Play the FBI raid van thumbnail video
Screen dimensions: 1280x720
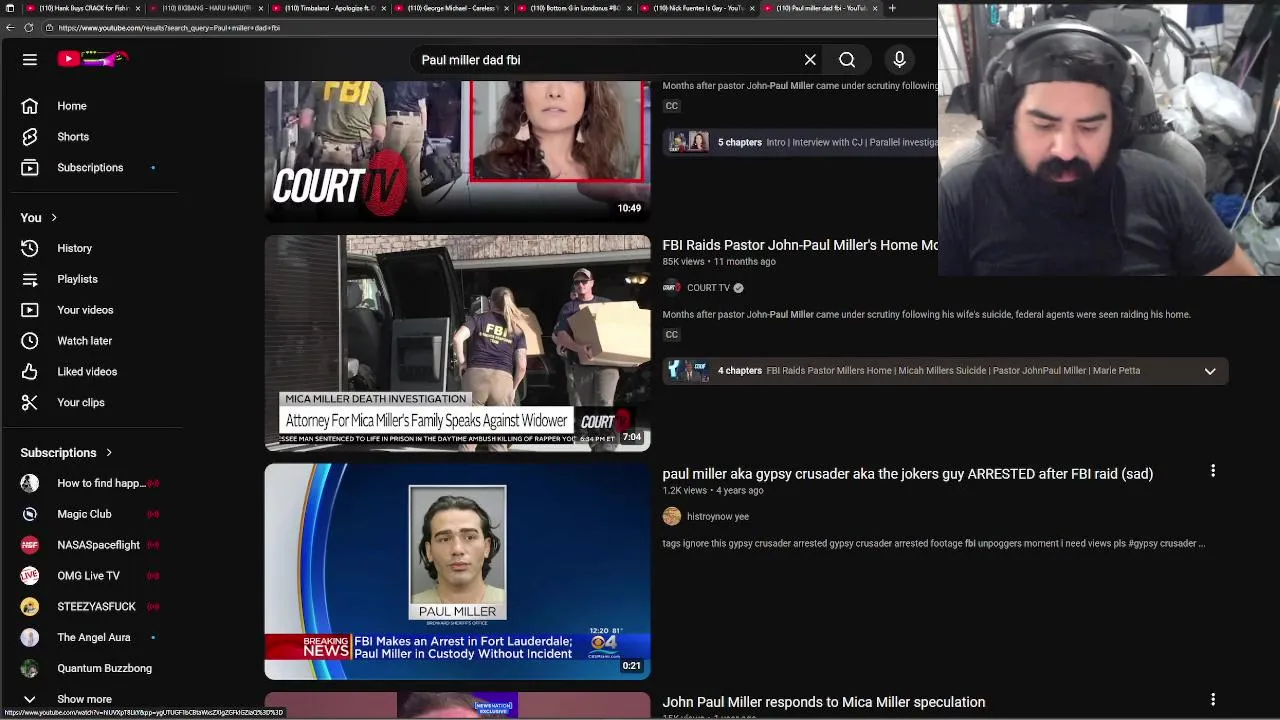click(457, 343)
